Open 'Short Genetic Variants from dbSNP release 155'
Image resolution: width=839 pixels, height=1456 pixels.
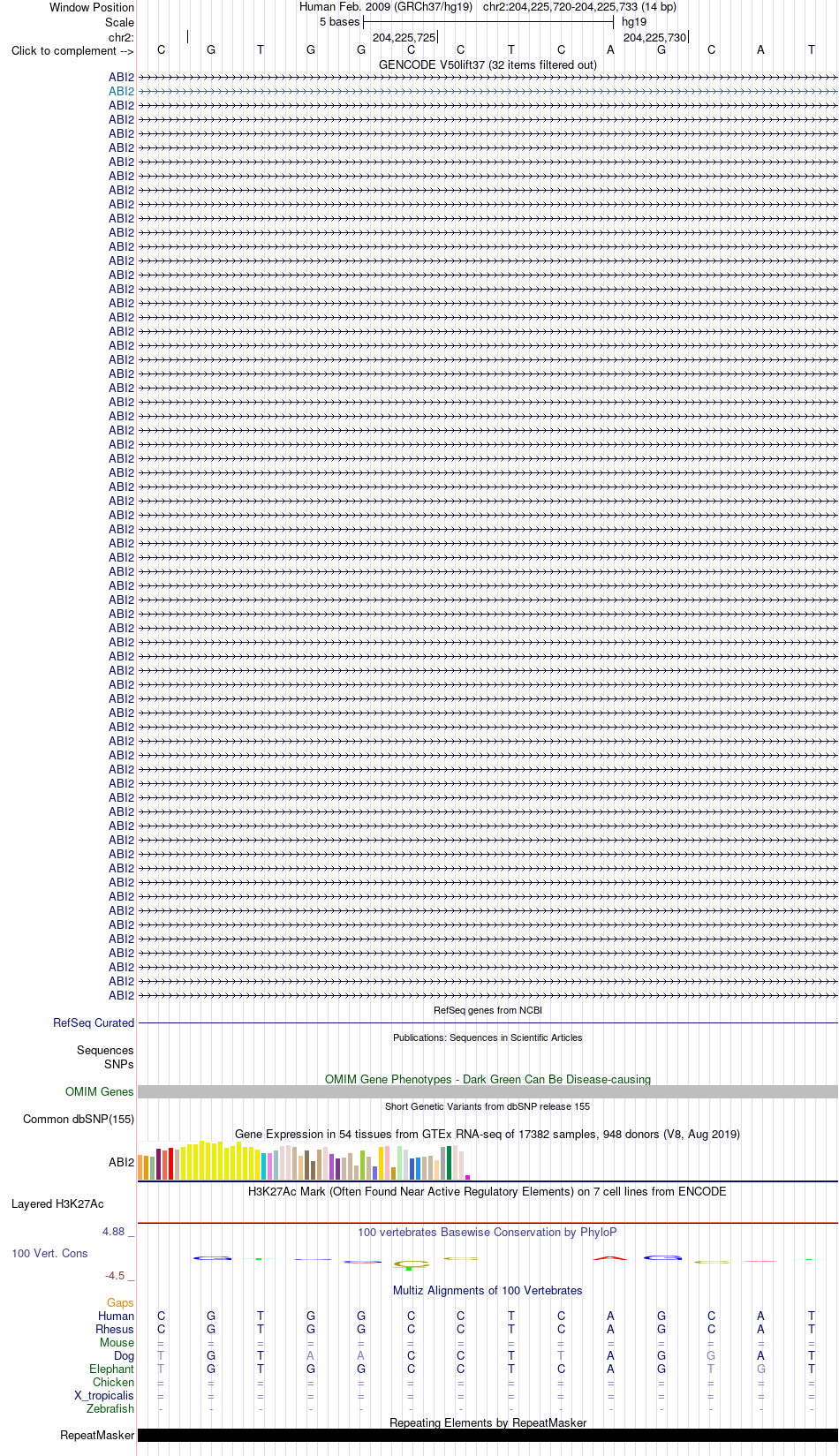pyautogui.click(x=488, y=1106)
